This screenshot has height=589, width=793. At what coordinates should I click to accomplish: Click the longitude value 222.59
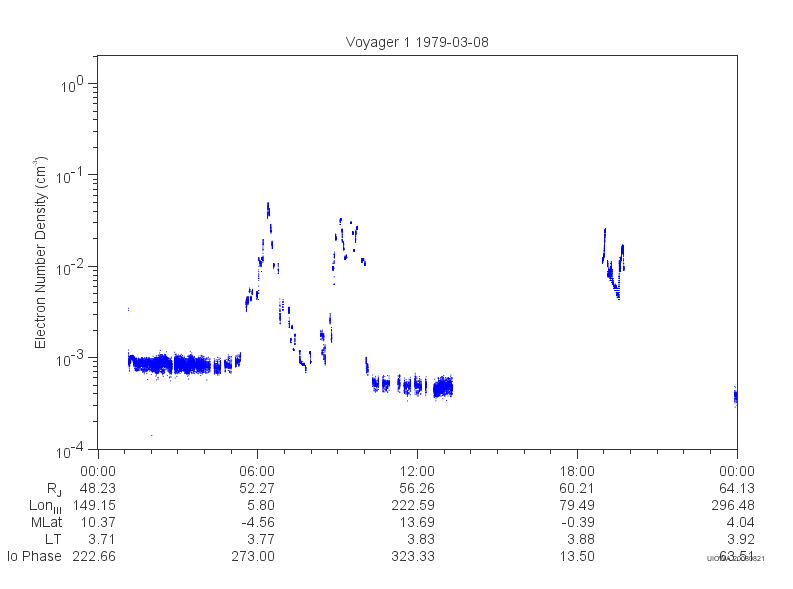[413, 505]
